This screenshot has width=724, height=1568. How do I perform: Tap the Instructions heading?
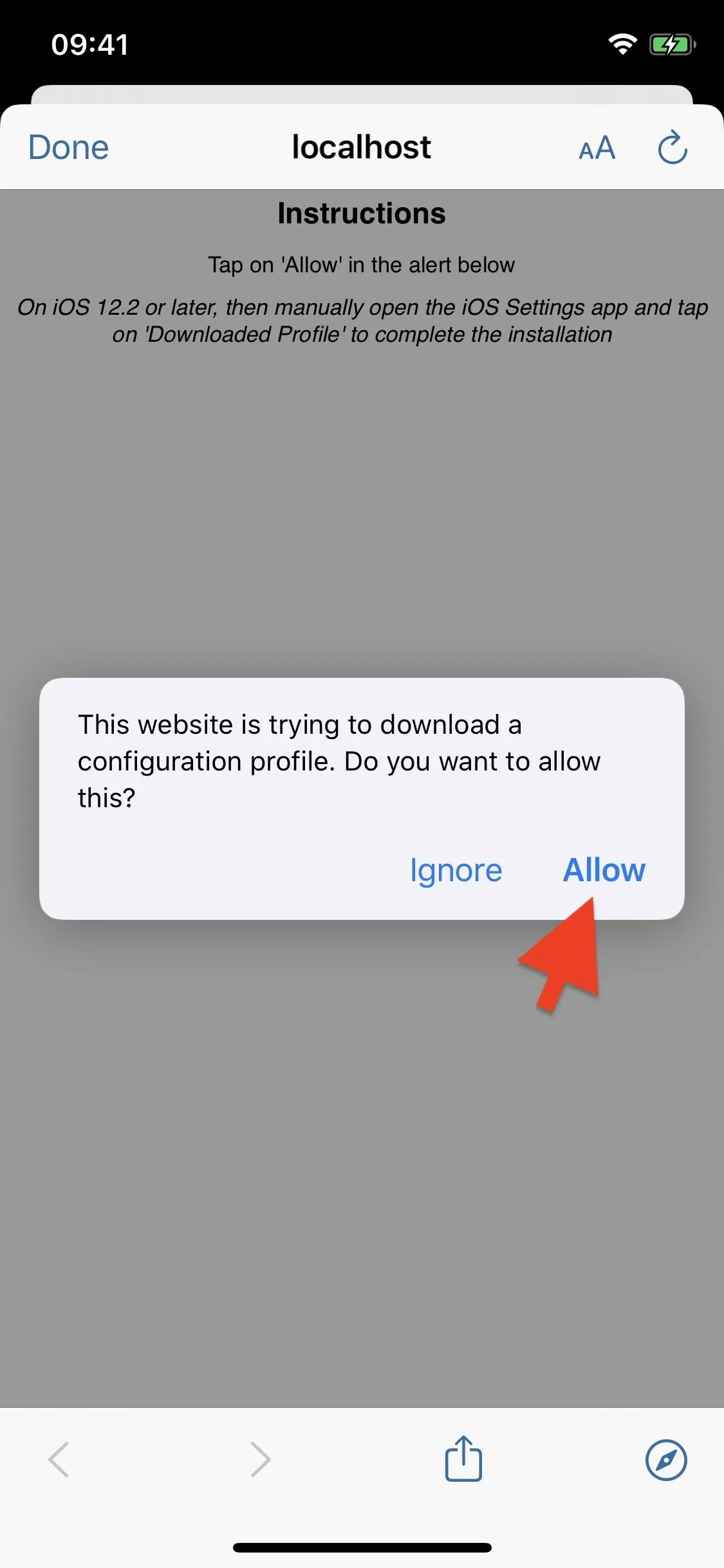point(362,213)
